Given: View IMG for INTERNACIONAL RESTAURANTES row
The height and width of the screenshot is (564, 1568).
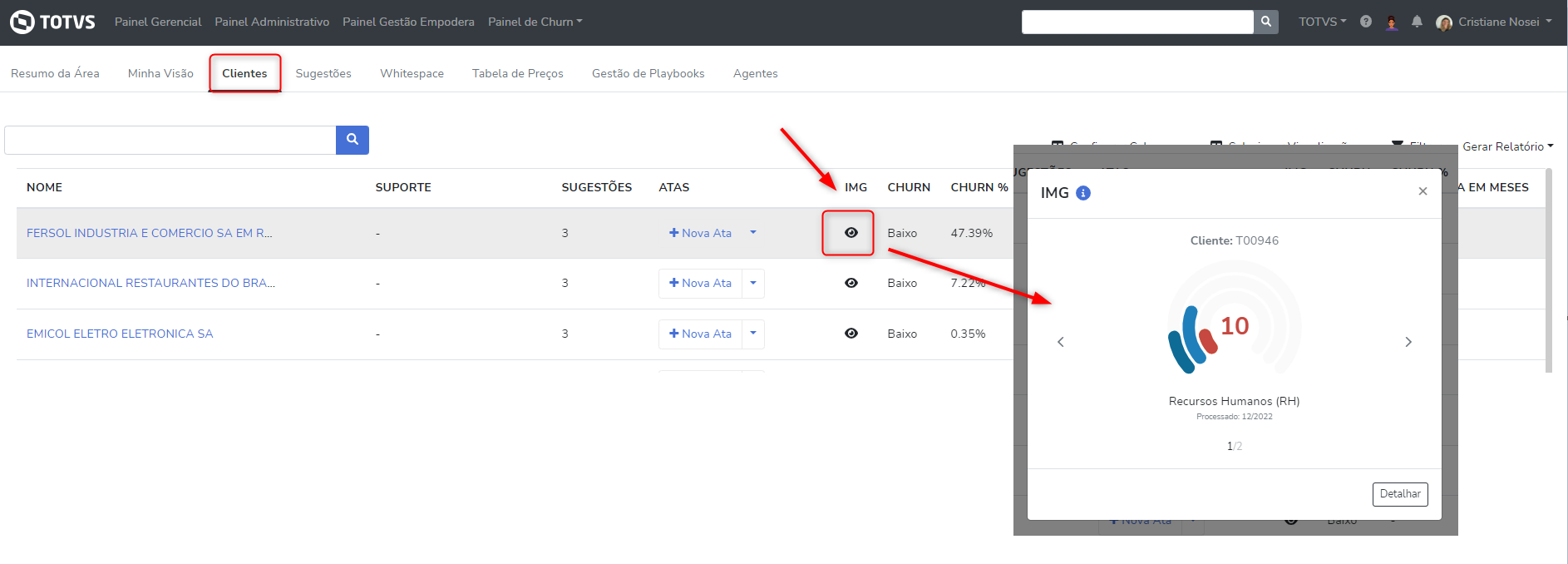Looking at the screenshot, I should click(x=851, y=283).
